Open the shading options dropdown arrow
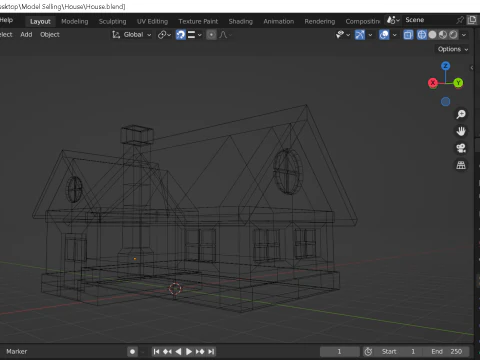Viewport: 480px width, 360px height. coord(464,35)
